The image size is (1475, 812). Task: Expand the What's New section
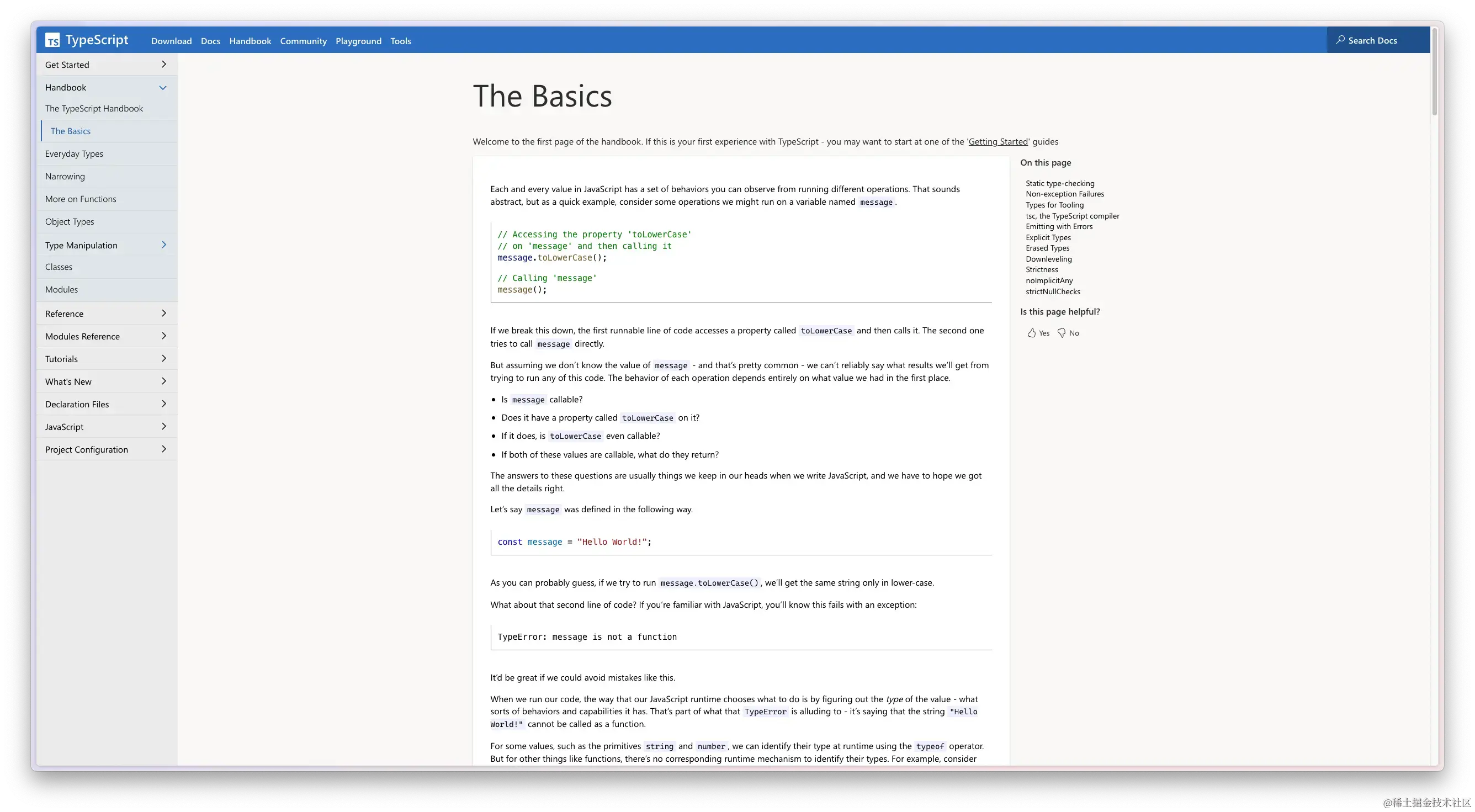[x=164, y=381]
